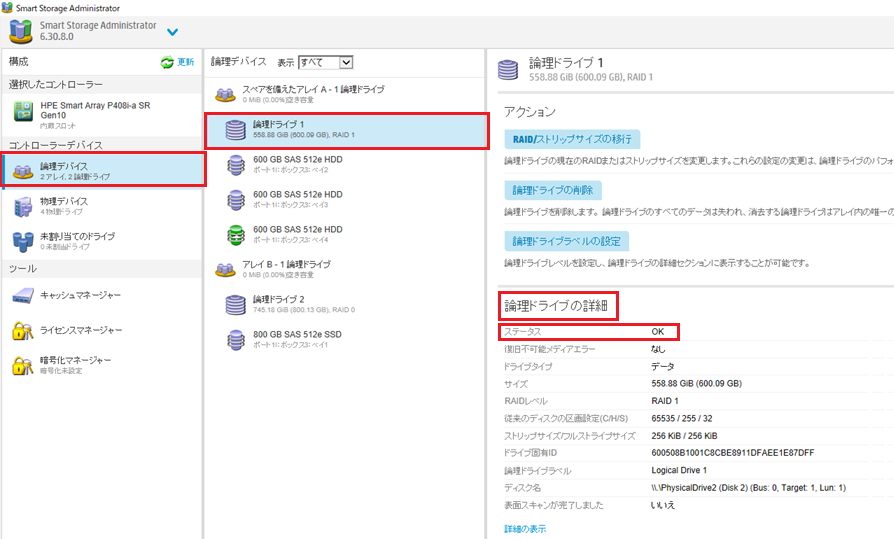Click the 暗号化マネージャー lock icon

click(x=23, y=366)
